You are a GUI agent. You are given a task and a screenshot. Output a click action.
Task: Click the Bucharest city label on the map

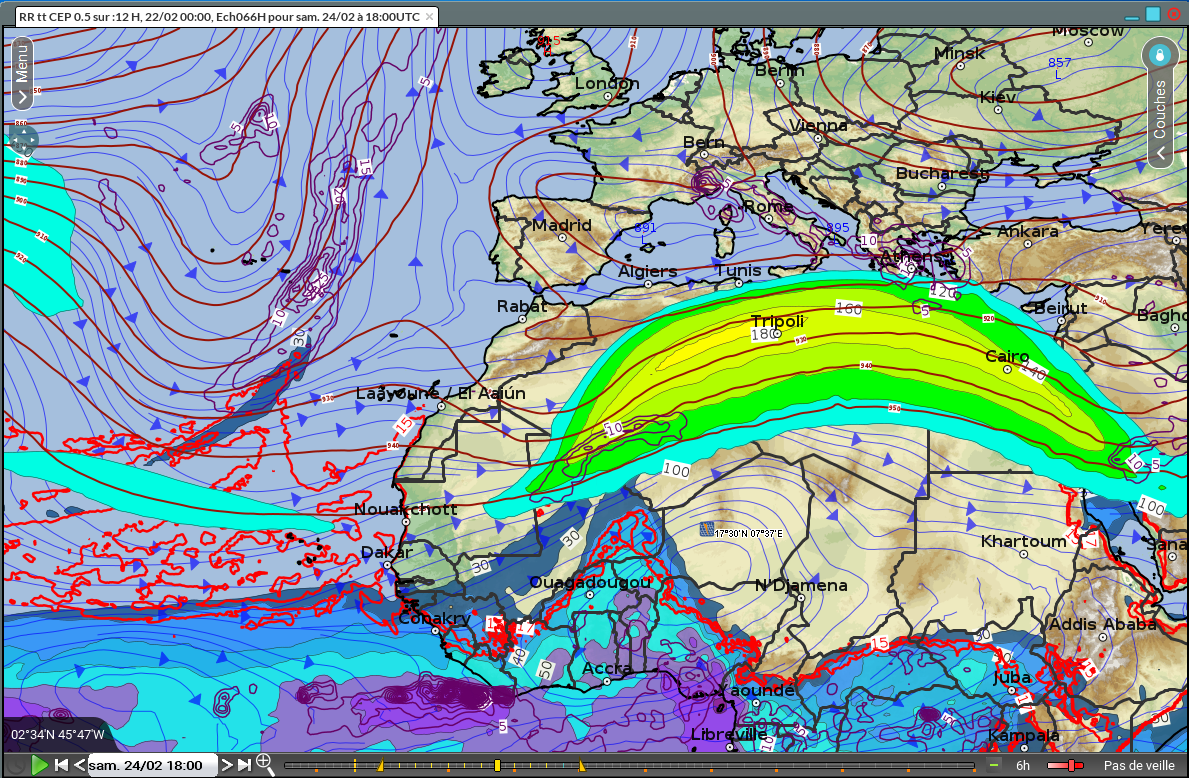[x=942, y=174]
